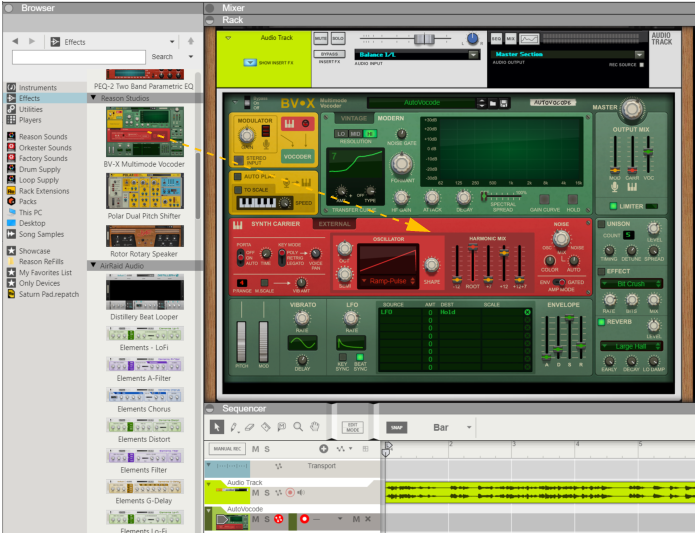Open the Effects location dropdown in Browser
The width and height of the screenshot is (697, 533).
pos(172,42)
